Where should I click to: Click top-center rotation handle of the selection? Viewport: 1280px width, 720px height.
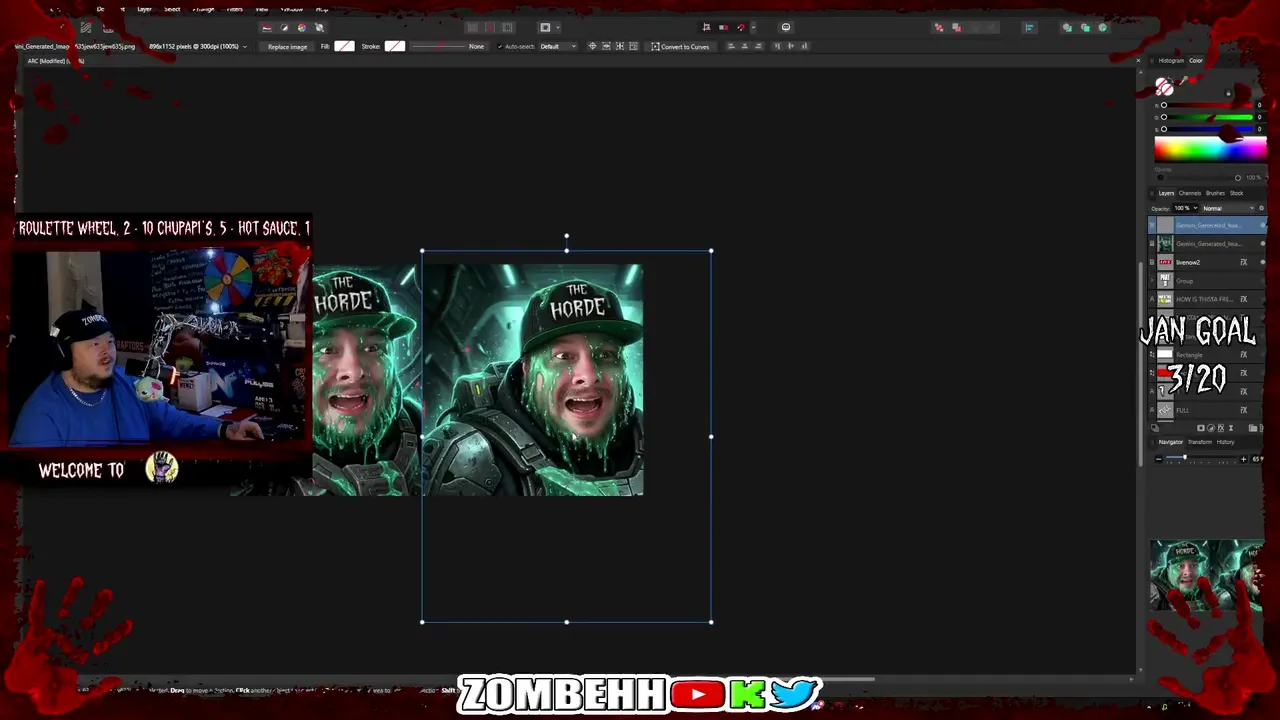click(x=566, y=237)
